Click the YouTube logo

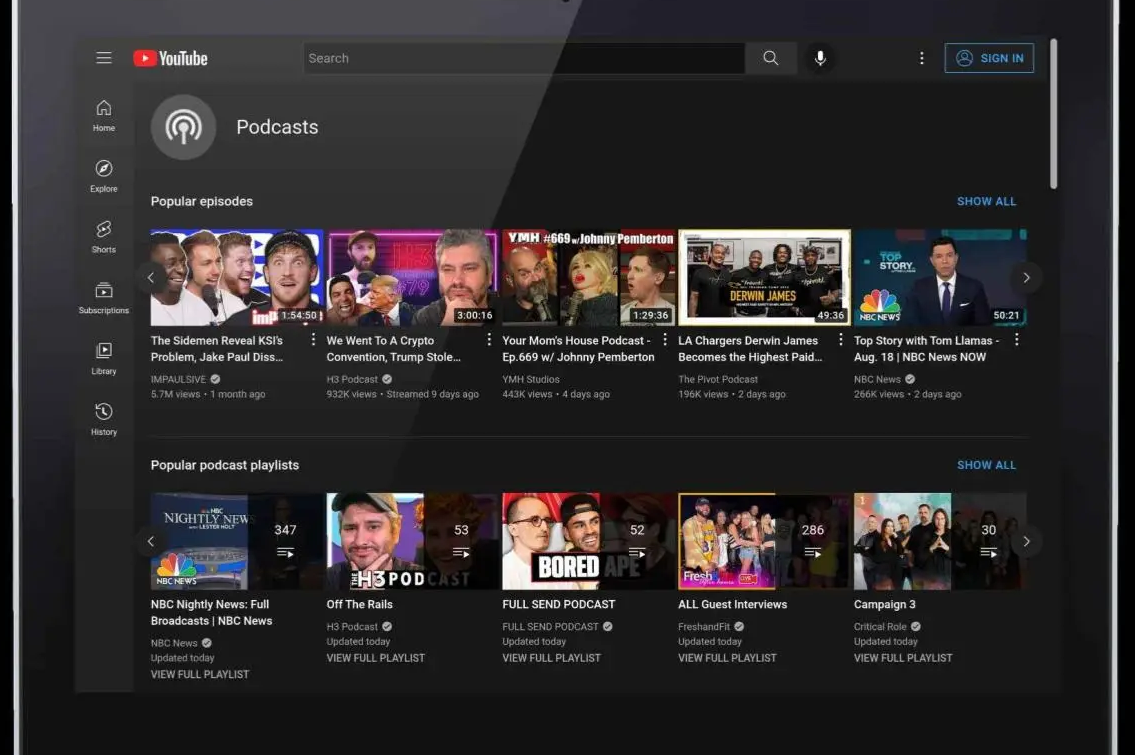pyautogui.click(x=171, y=58)
